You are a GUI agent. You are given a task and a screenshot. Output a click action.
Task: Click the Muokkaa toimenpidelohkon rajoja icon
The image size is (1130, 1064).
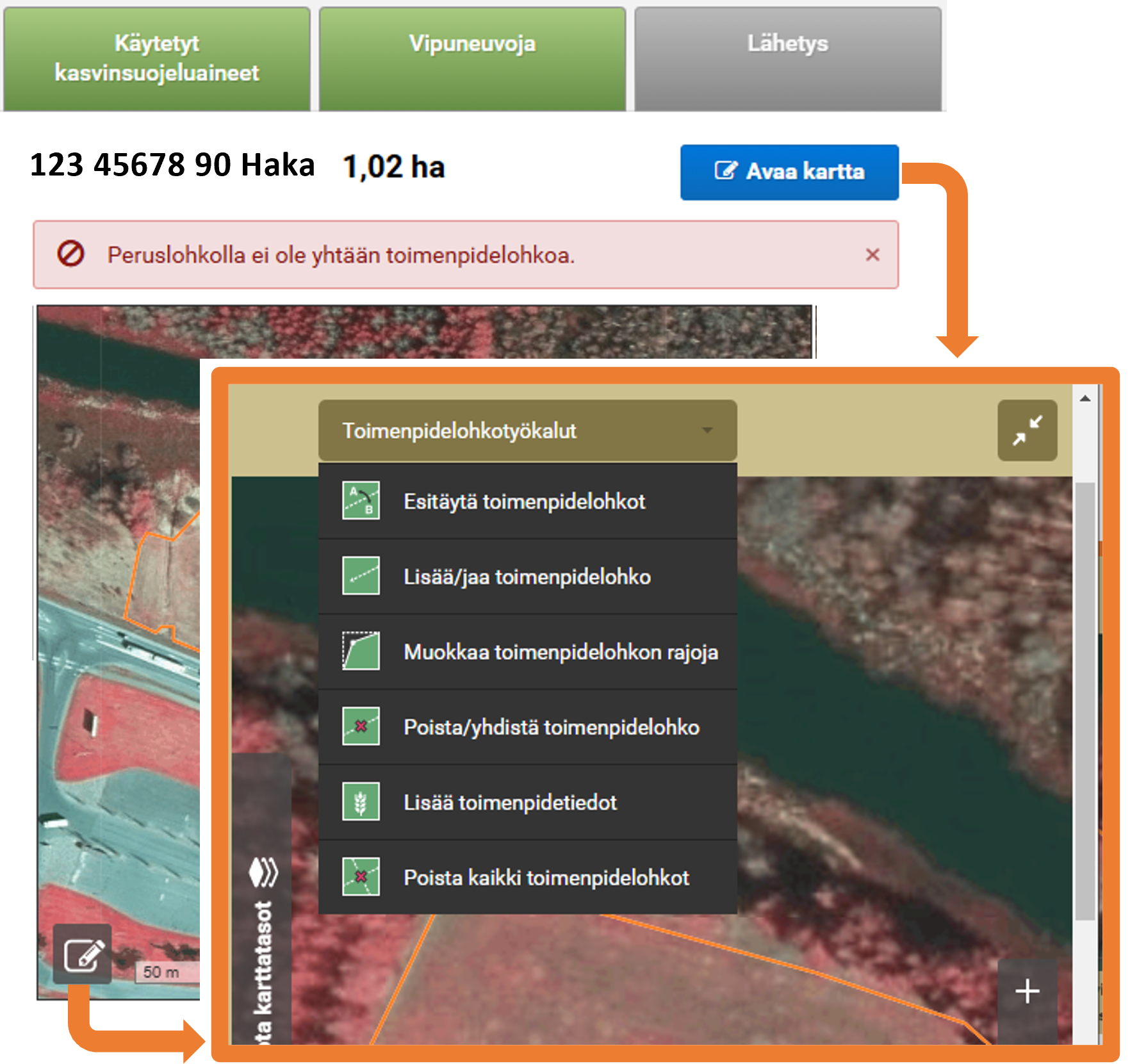click(361, 651)
